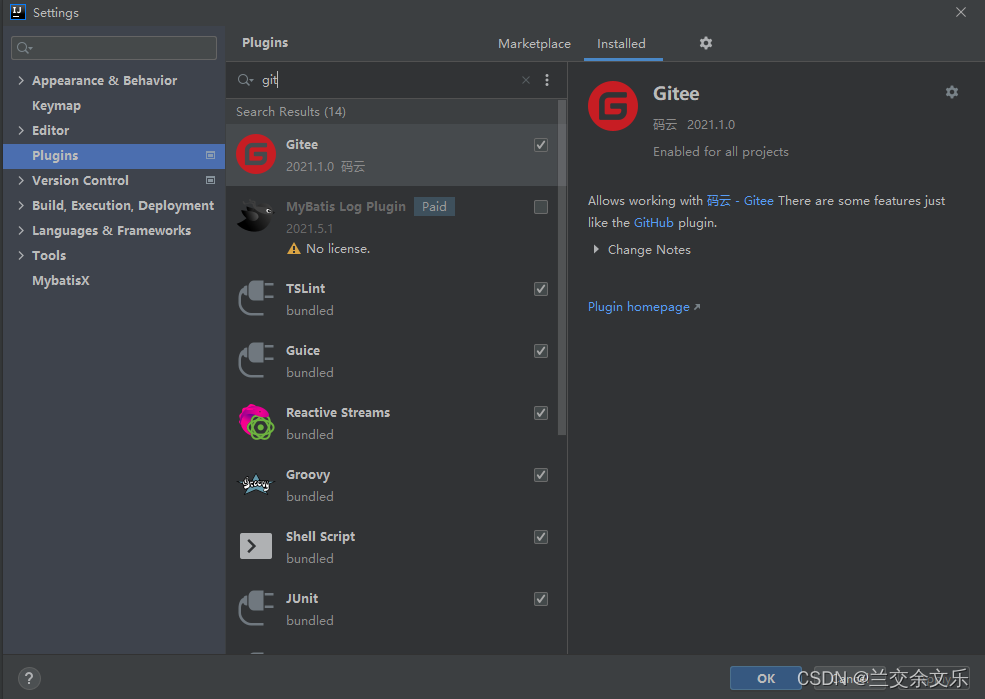
Task: Click the Reactive Streams plugin icon
Action: pos(256,422)
